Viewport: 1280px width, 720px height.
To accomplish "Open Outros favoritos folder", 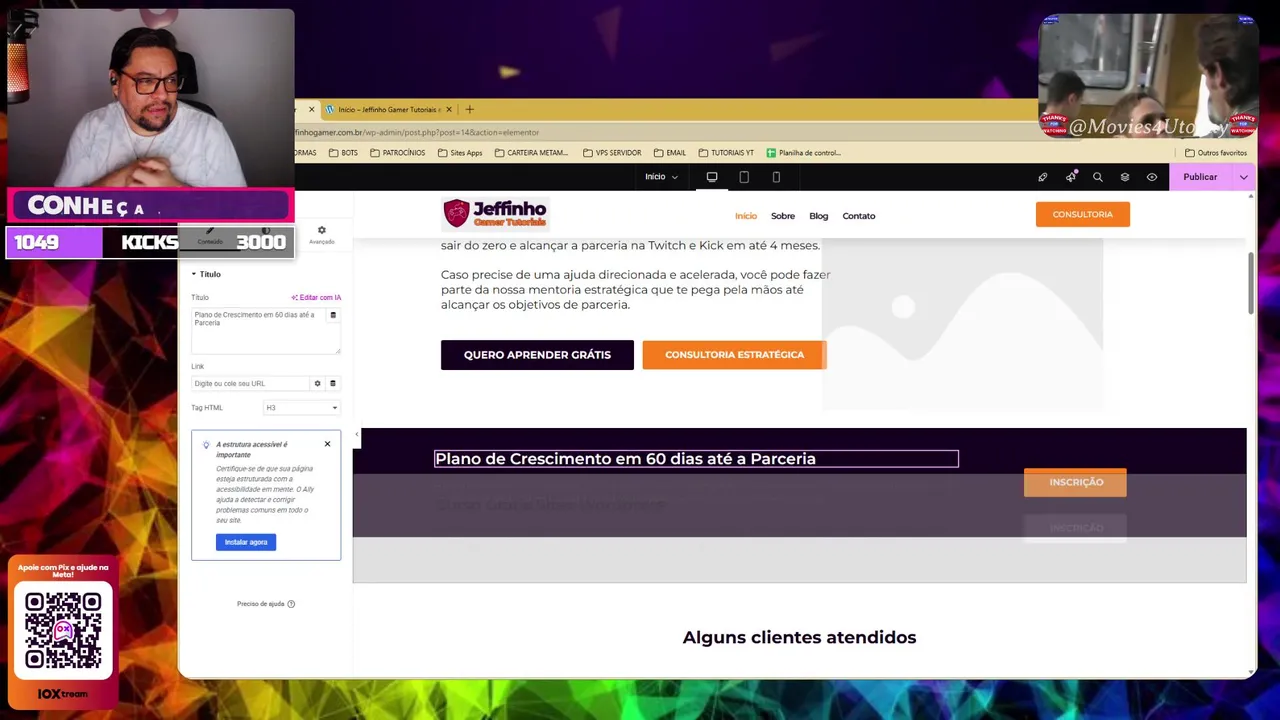I will [x=1215, y=153].
